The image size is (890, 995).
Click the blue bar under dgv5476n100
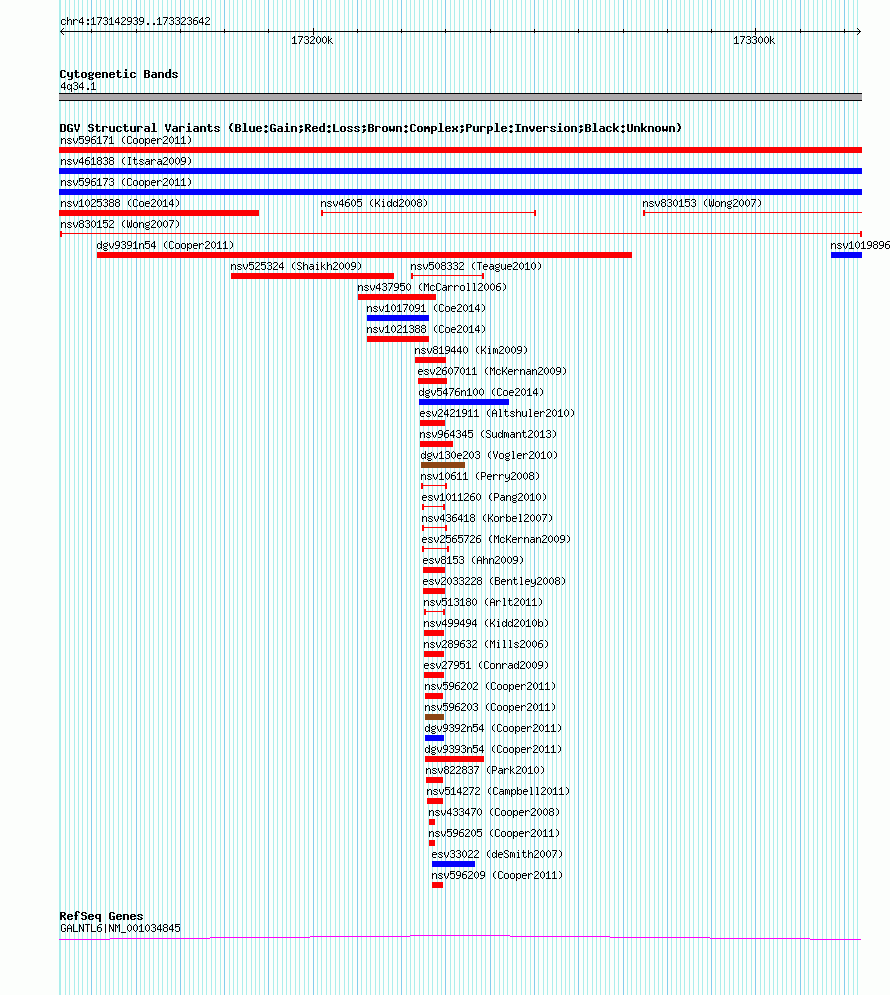tap(464, 402)
